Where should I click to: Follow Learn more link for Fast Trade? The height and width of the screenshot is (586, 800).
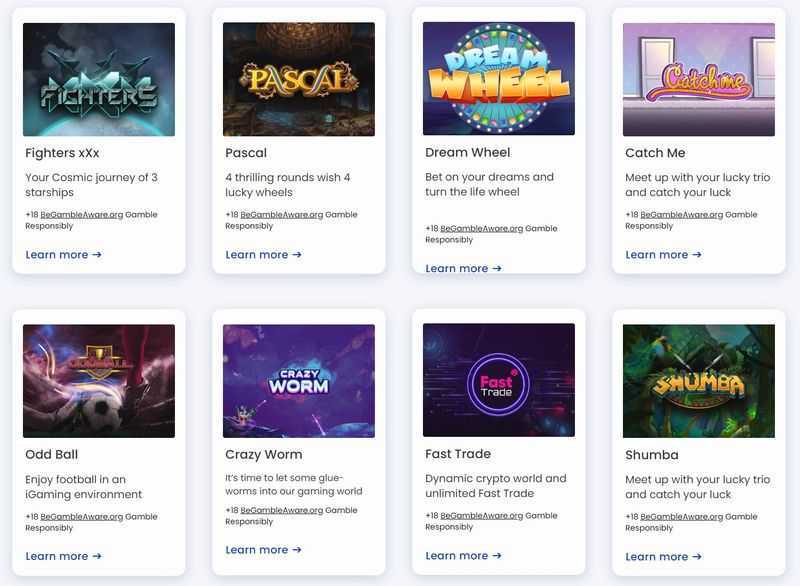[464, 555]
